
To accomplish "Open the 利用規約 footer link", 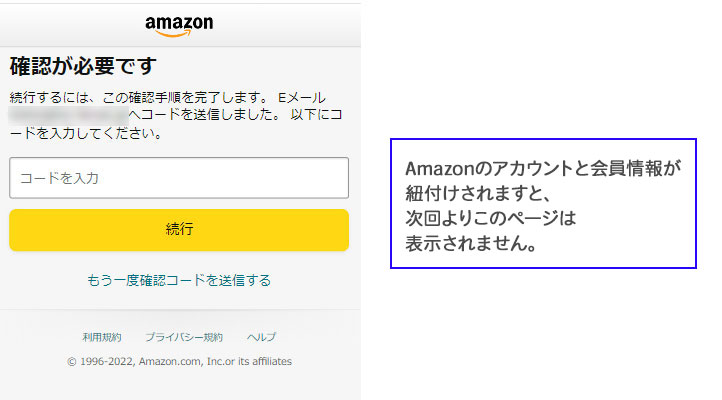I will [x=102, y=337].
